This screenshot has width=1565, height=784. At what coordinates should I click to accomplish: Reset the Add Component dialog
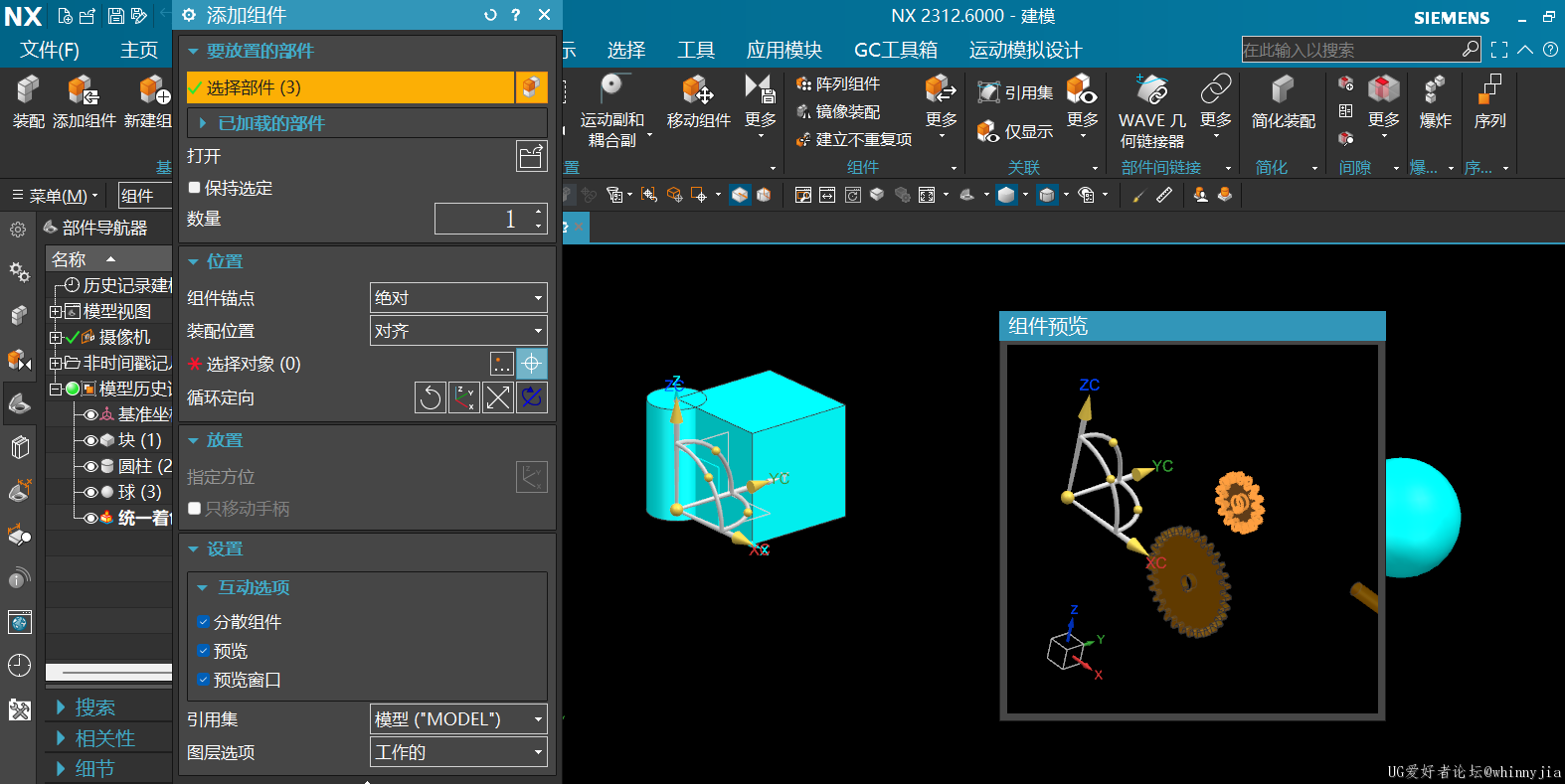tap(489, 15)
